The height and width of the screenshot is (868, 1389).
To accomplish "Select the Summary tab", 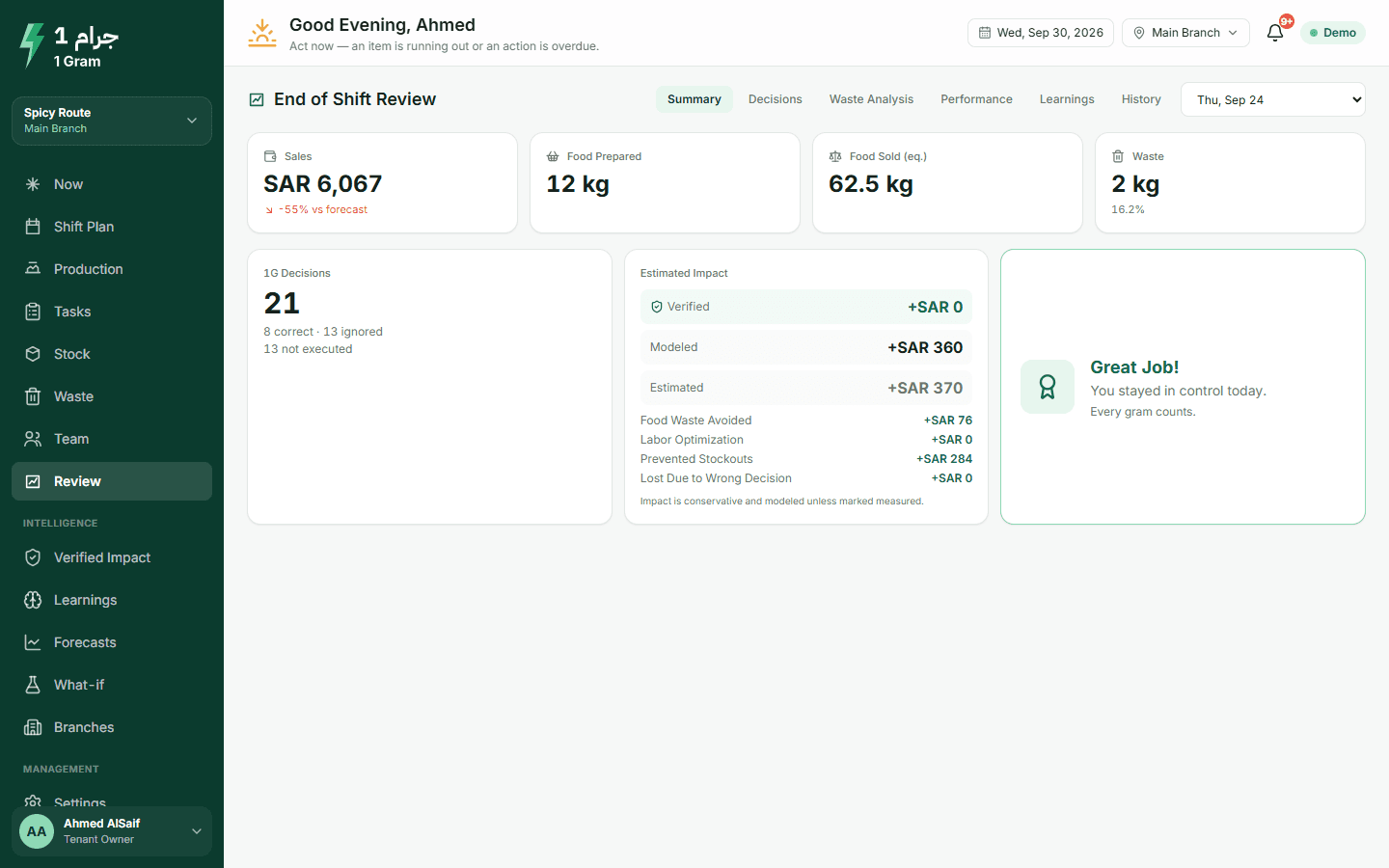I will [694, 99].
